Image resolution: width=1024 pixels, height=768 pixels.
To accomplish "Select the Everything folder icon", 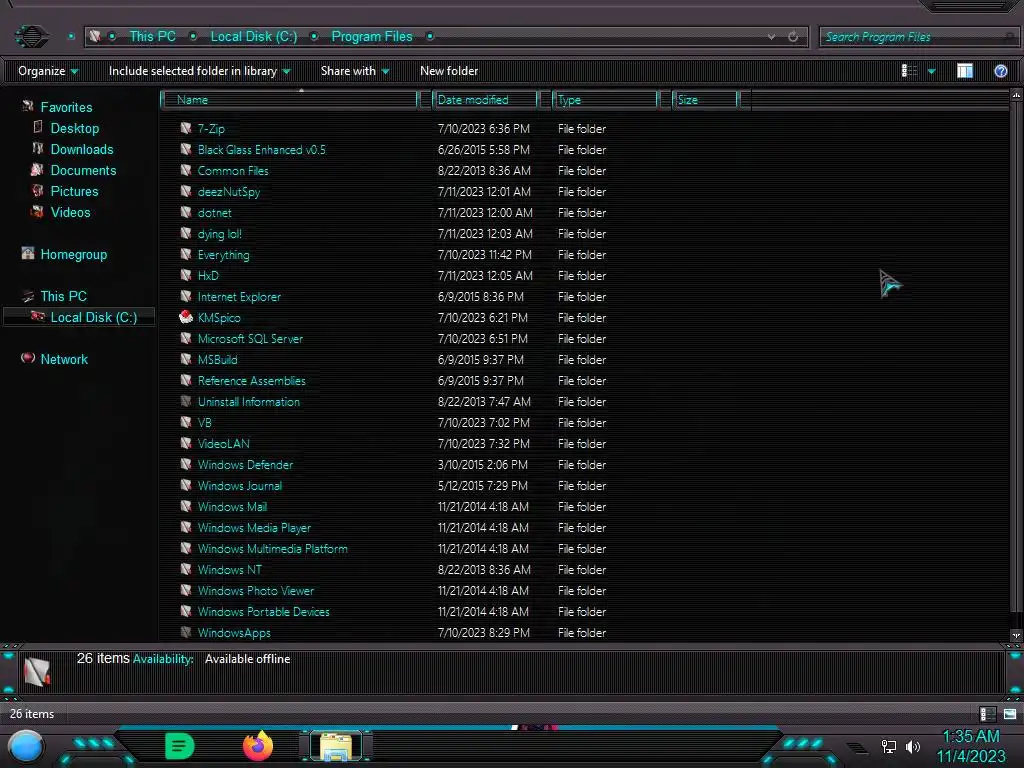I will [x=186, y=254].
